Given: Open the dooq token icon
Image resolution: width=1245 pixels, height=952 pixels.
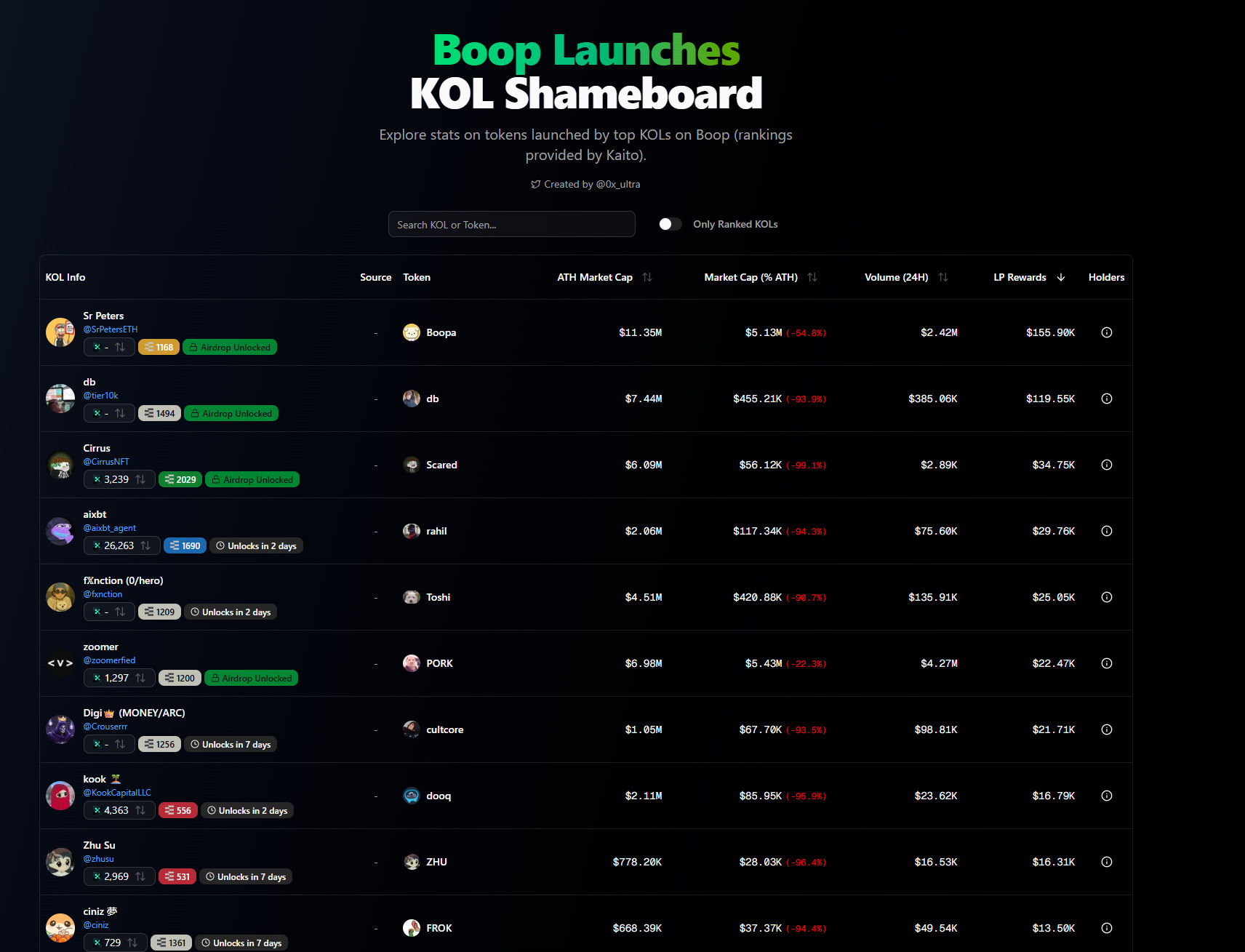Looking at the screenshot, I should [412, 796].
